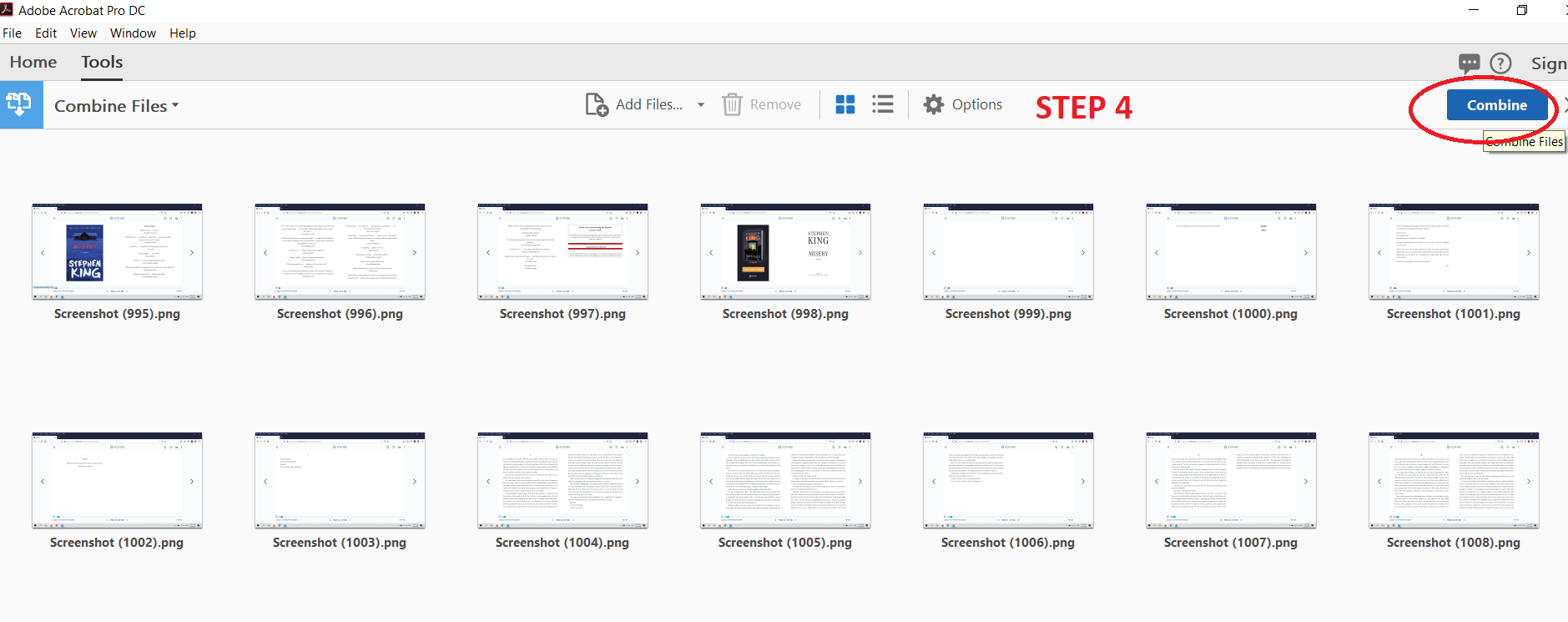Select Screenshot (1008).png thumbnail
This screenshot has width=1568, height=622.
(1454, 481)
